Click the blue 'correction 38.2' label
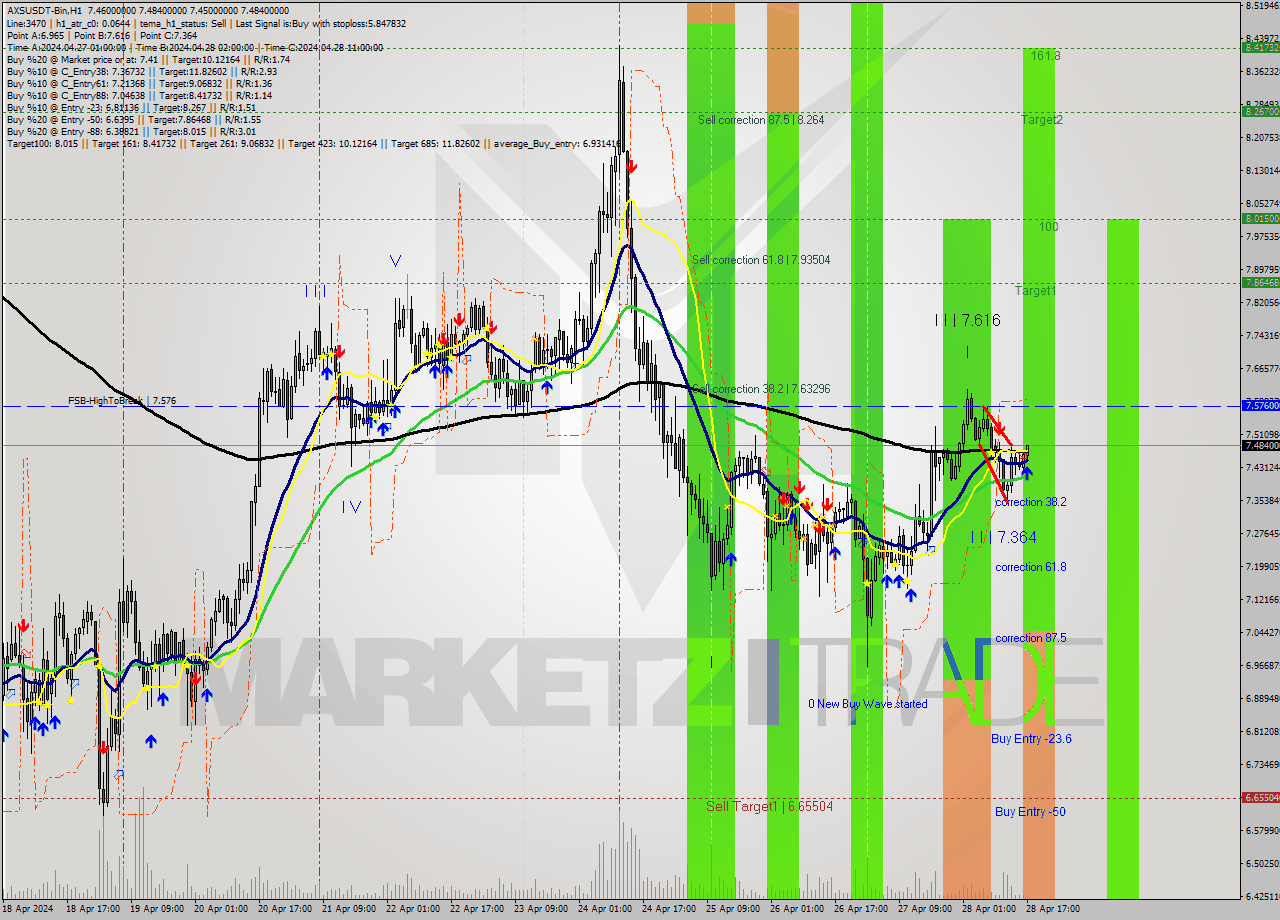1280x920 pixels. pyautogui.click(x=1030, y=502)
